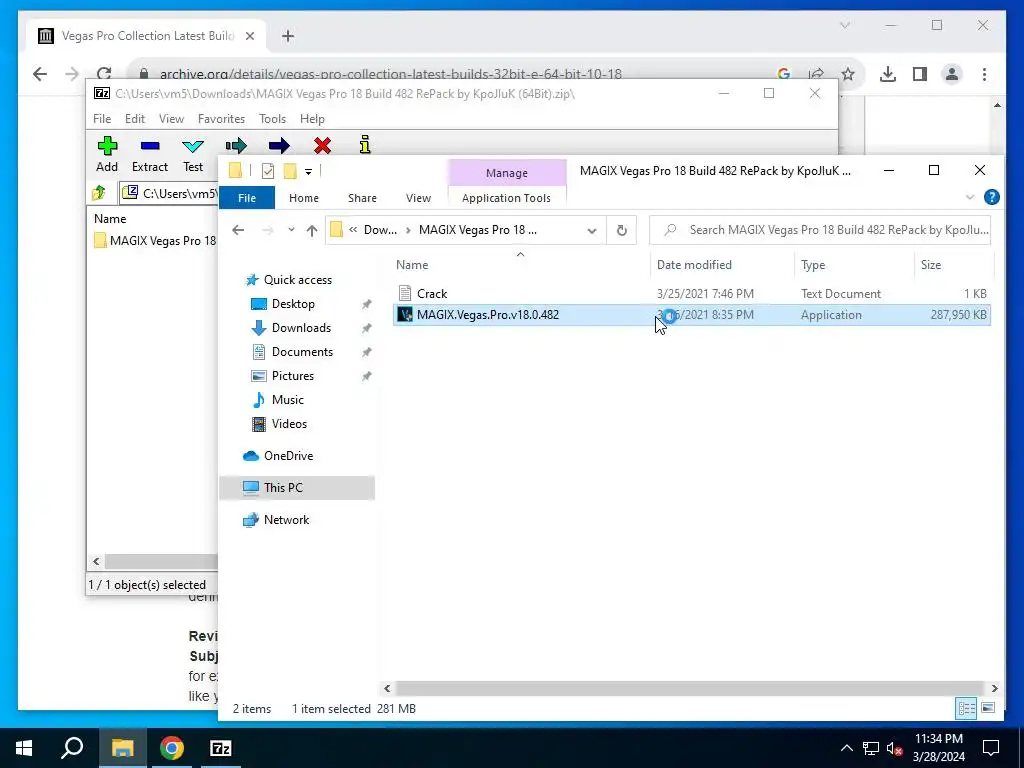
Task: Click the Dow... breadcrumb in address bar
Action: (x=380, y=230)
